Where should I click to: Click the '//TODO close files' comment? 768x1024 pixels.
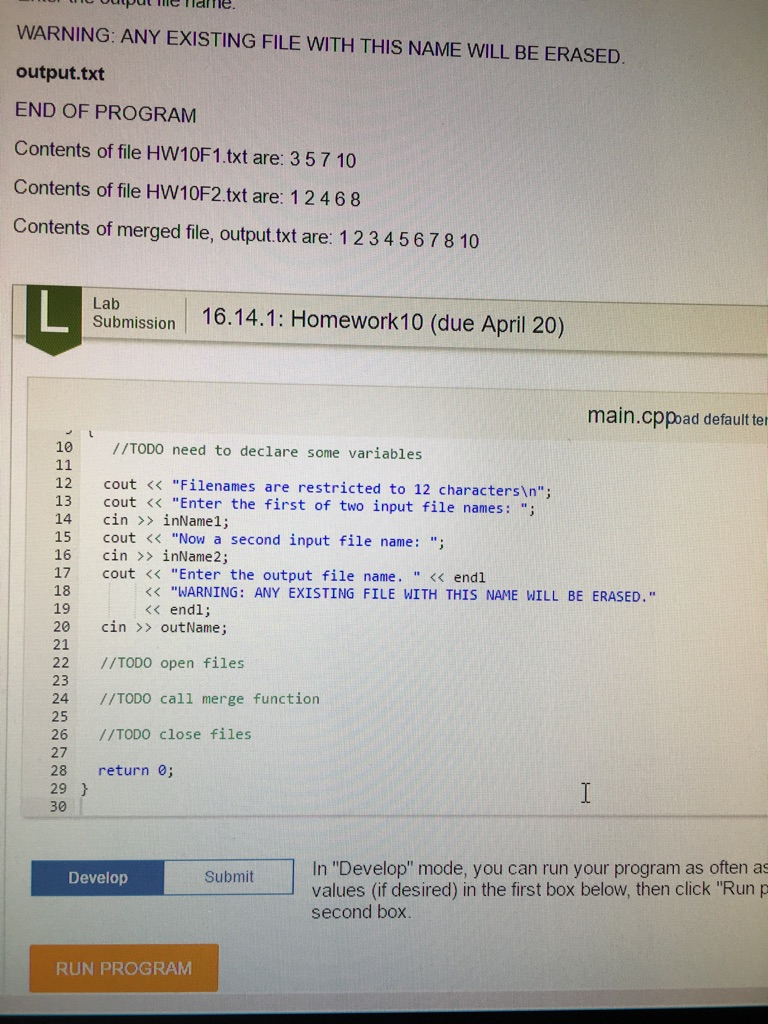(175, 734)
